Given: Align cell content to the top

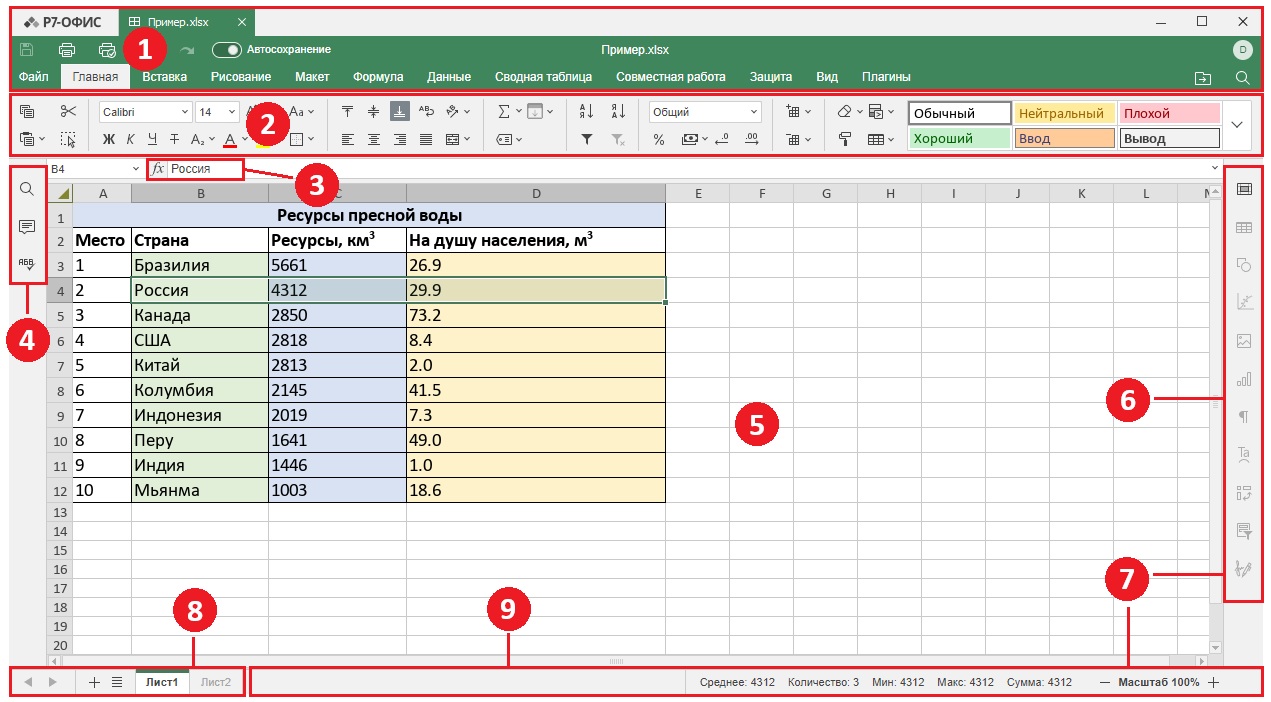Looking at the screenshot, I should coord(348,112).
